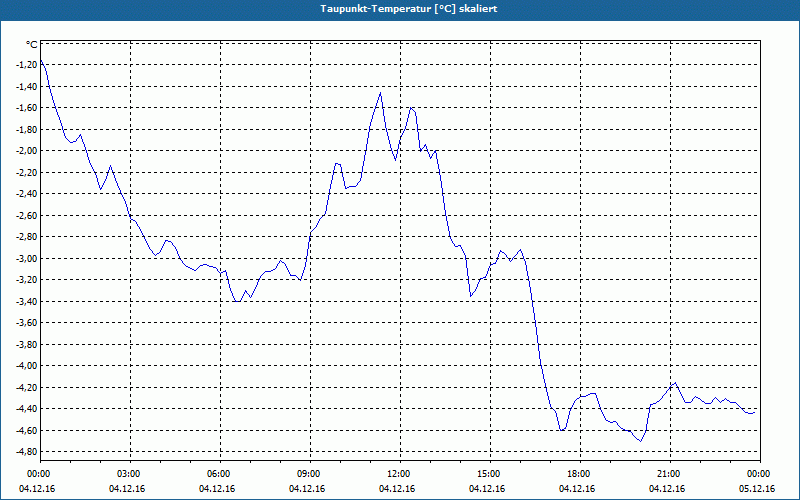Screen dimensions: 800x500
Task: Pick the '-2,00' y-axis label
Action: click(28, 151)
